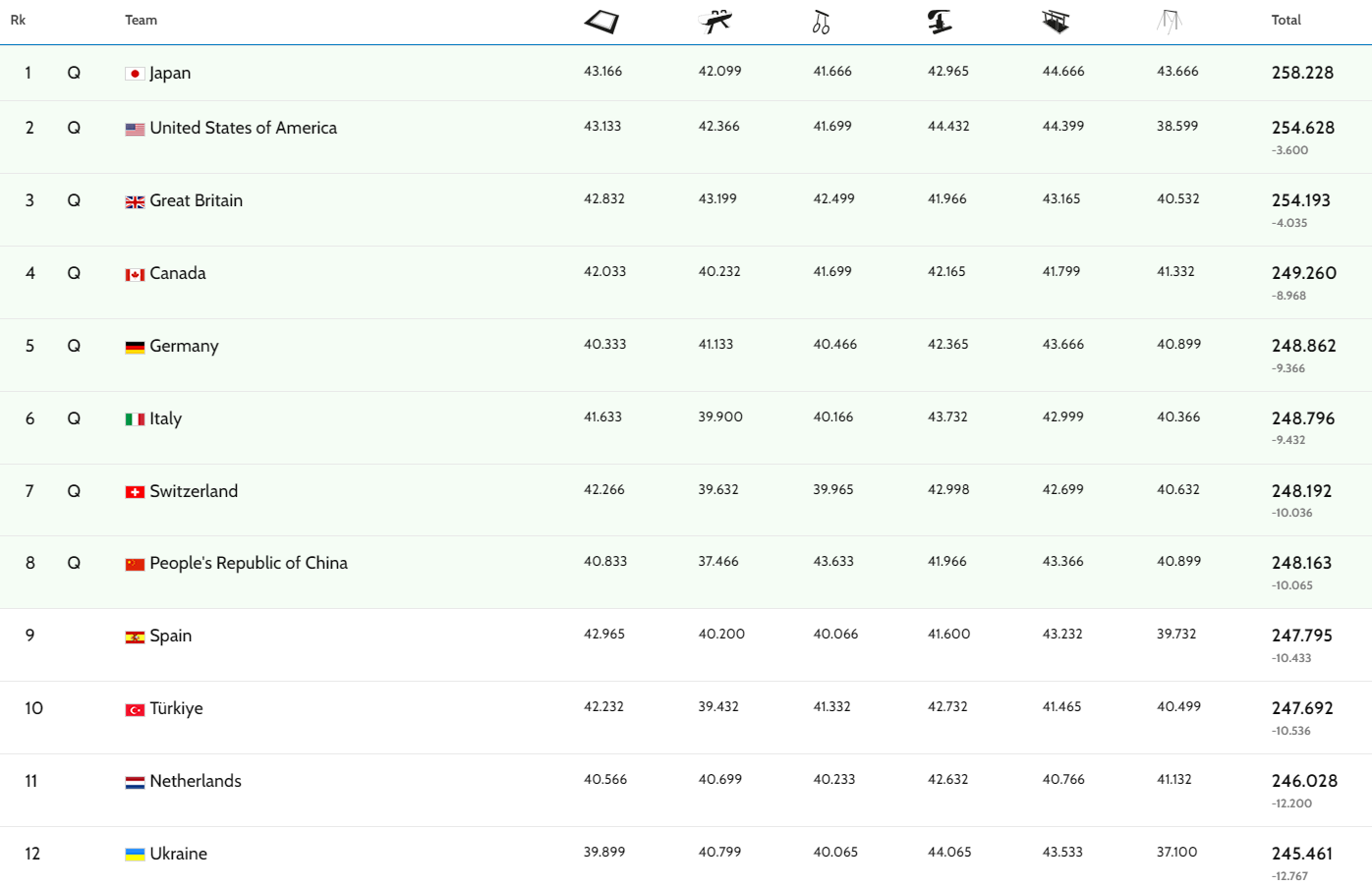Screen dimensions: 1372x887
Task: Click the Ukraine flag icon
Action: tap(135, 855)
